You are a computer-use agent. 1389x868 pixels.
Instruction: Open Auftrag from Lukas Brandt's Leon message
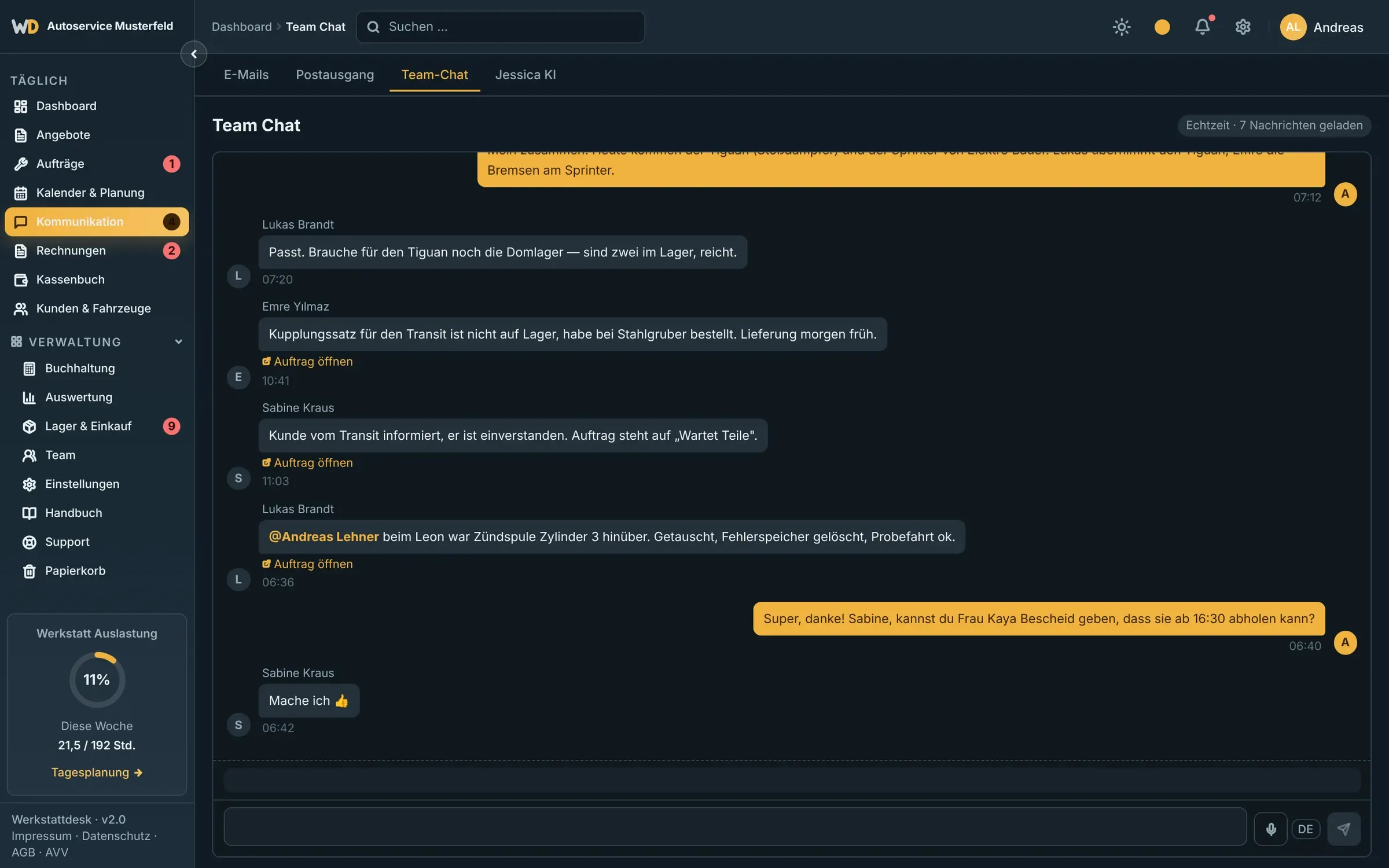(x=307, y=564)
